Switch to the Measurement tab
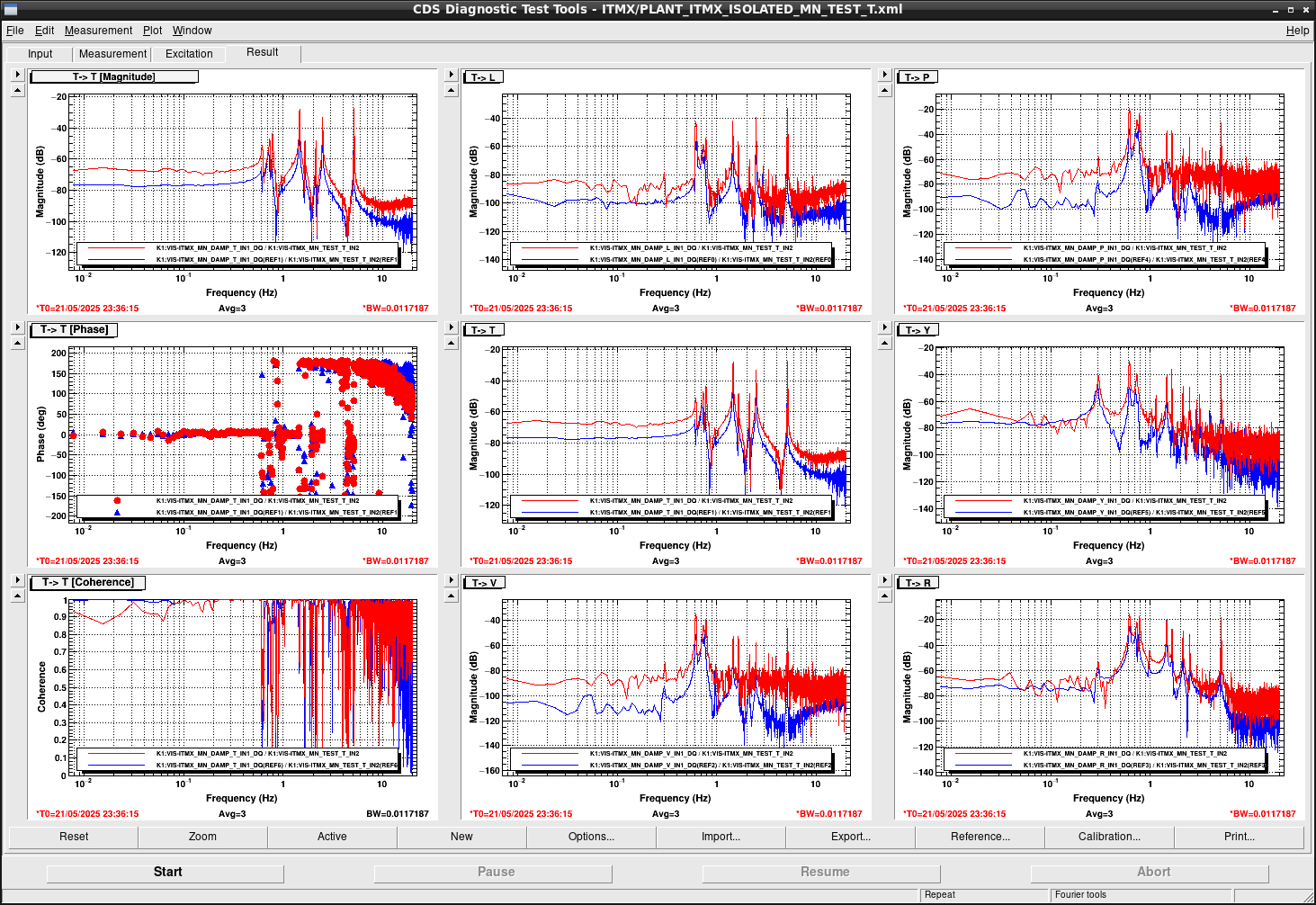Screen dimensions: 1316x905 click(112, 54)
